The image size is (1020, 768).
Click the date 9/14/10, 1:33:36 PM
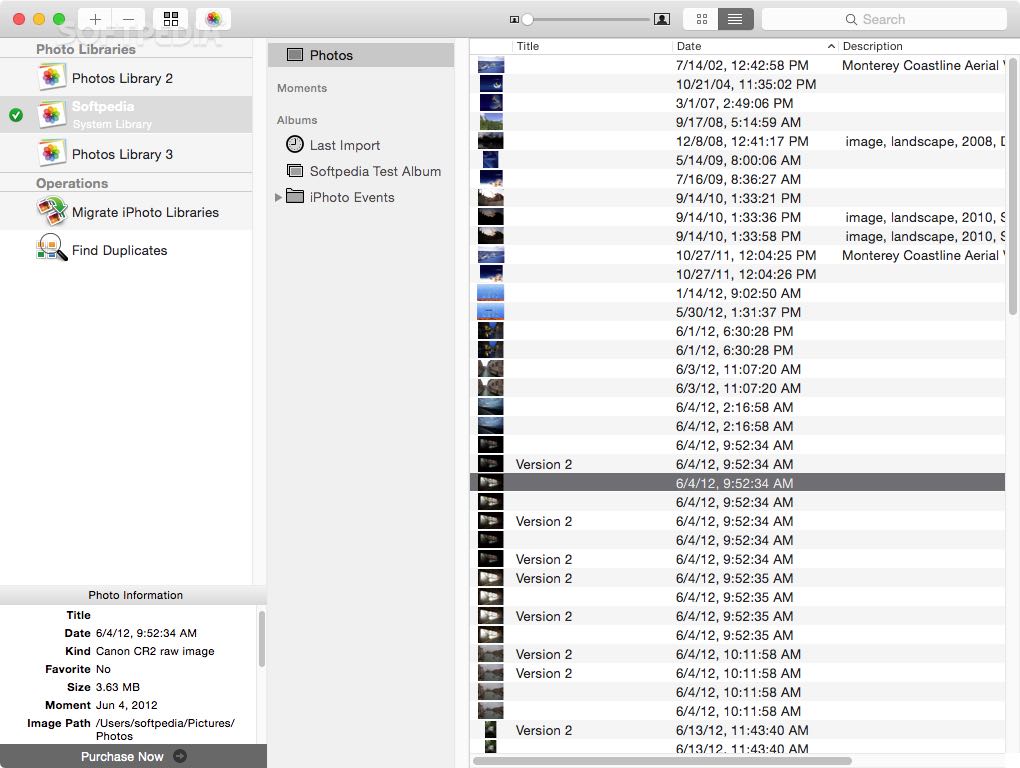point(738,217)
